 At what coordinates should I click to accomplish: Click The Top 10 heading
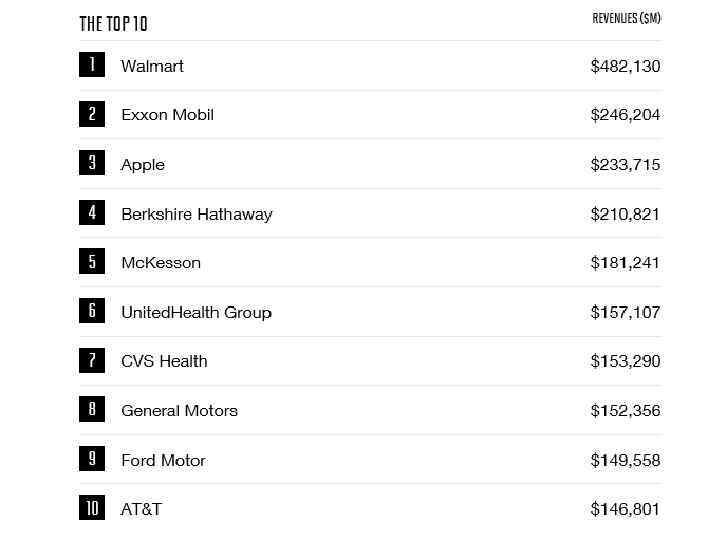coord(113,23)
